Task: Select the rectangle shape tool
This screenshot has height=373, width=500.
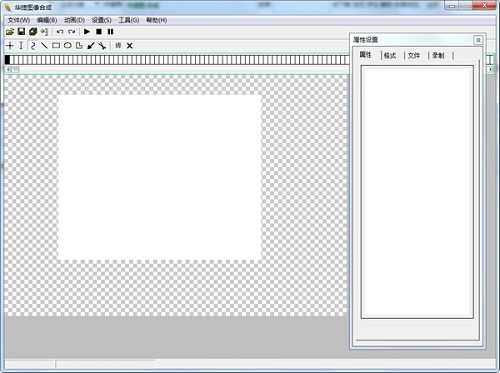Action: pyautogui.click(x=56, y=46)
